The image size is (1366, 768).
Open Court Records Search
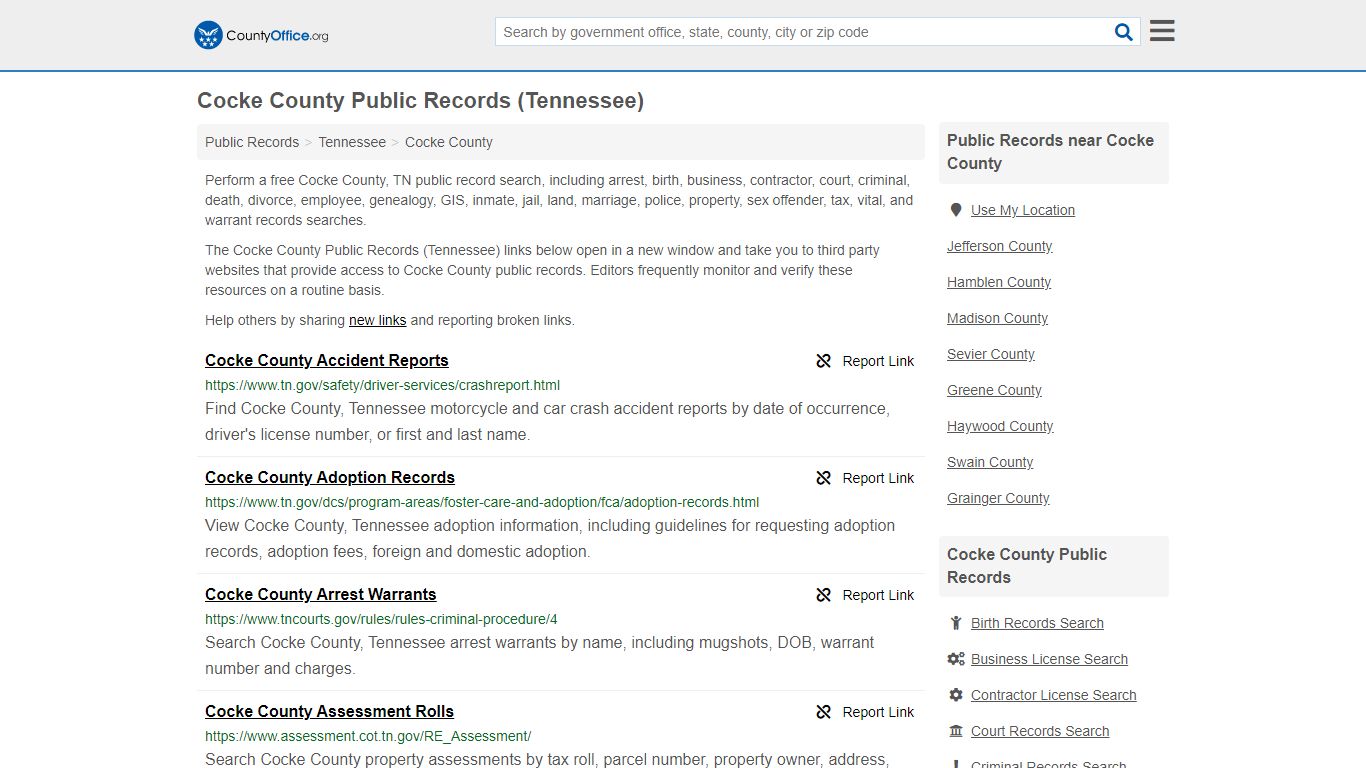[1040, 731]
